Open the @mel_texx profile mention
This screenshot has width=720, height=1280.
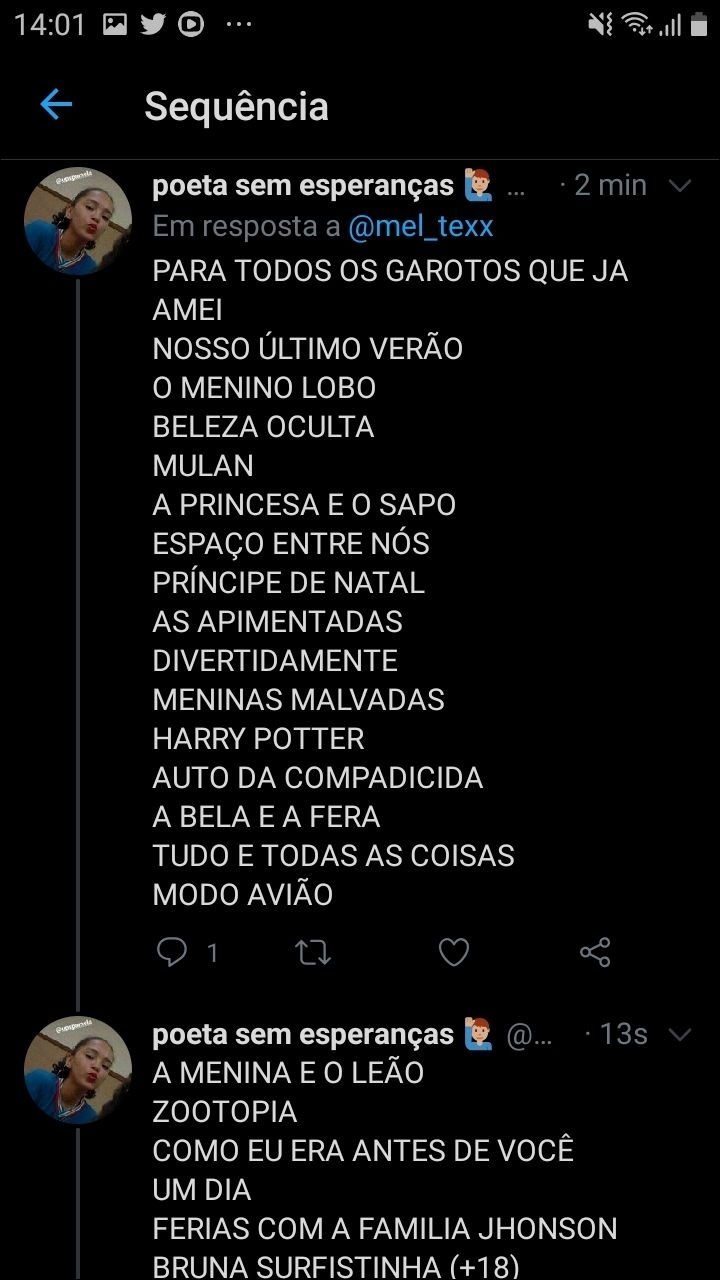pos(420,227)
